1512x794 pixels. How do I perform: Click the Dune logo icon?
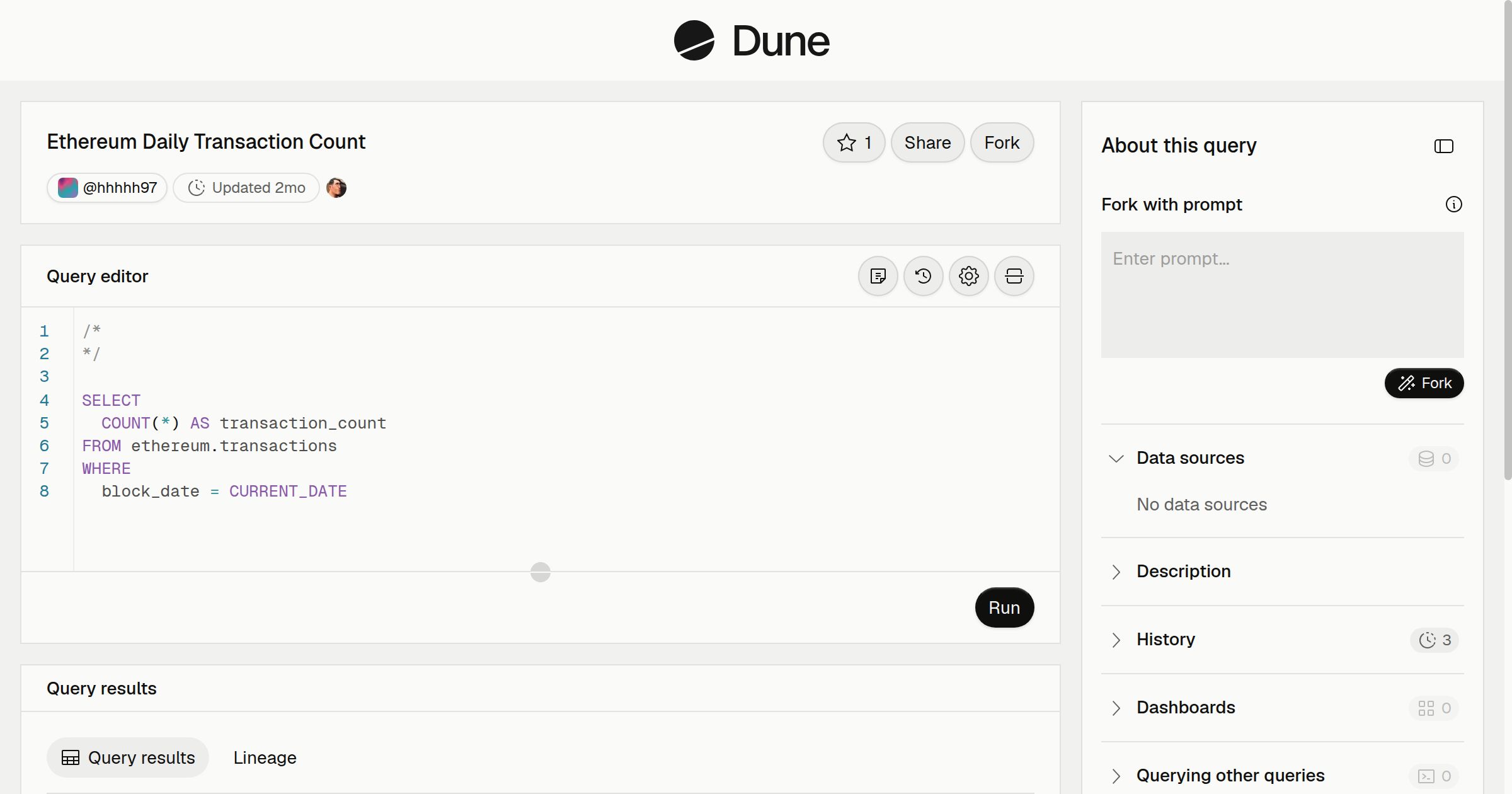point(694,40)
